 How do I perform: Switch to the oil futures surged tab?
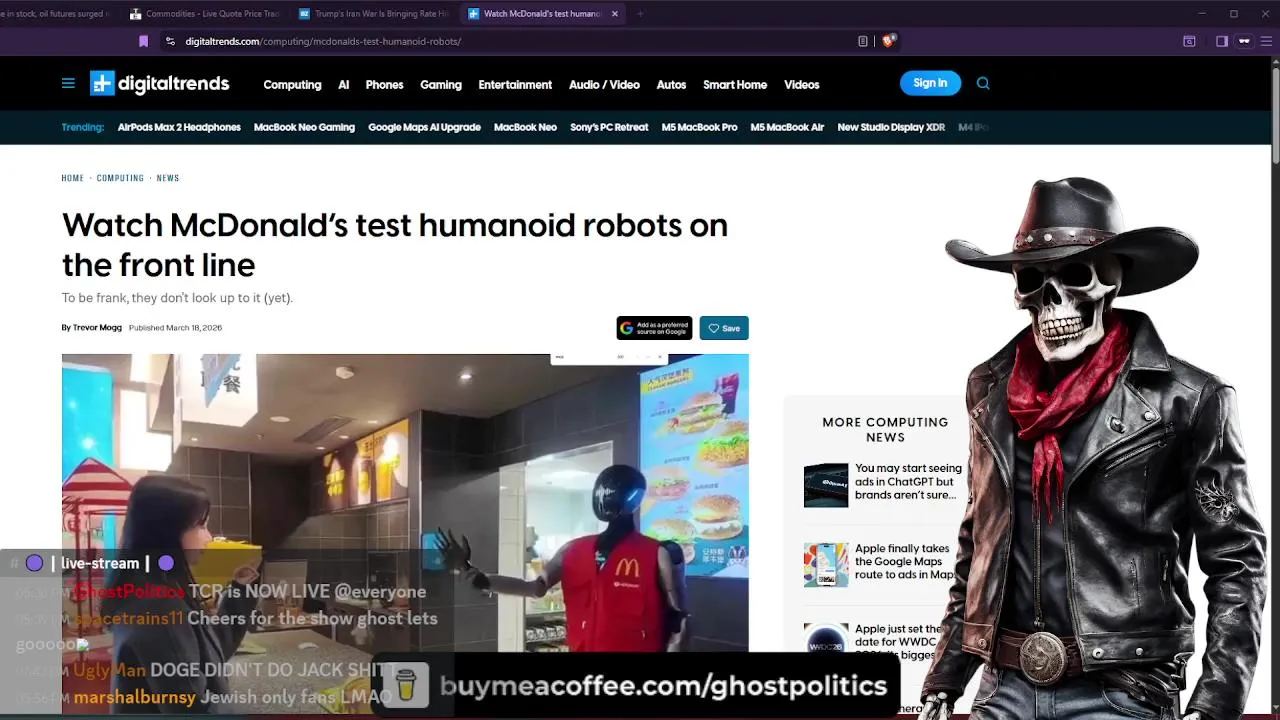[x=60, y=14]
